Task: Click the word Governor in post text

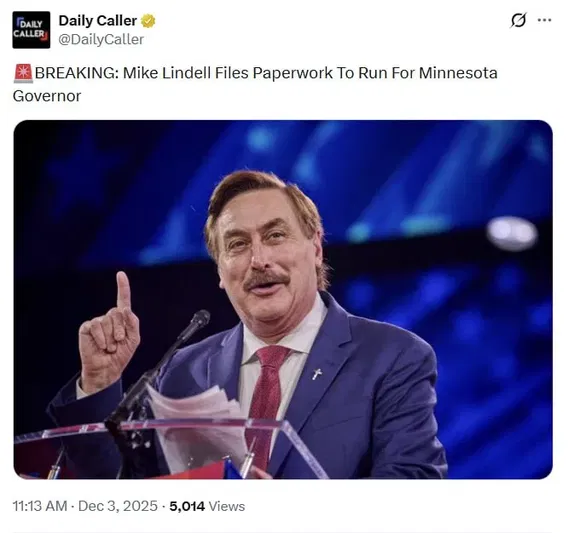Action: (47, 96)
